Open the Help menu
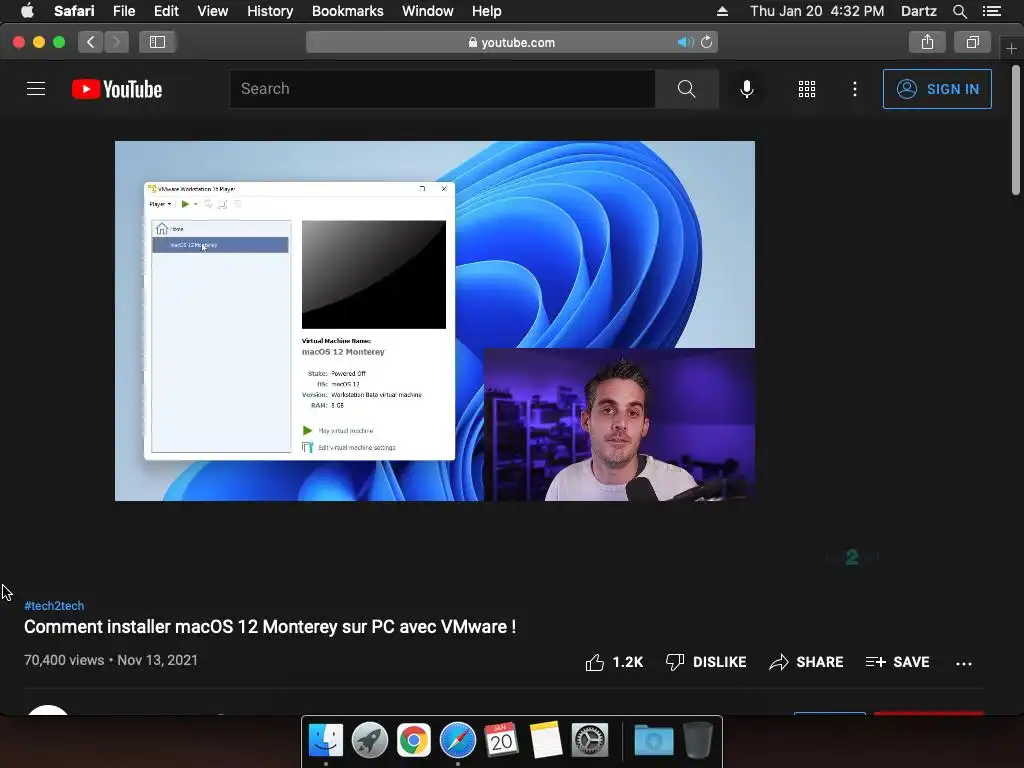Image resolution: width=1024 pixels, height=768 pixels. tap(487, 11)
